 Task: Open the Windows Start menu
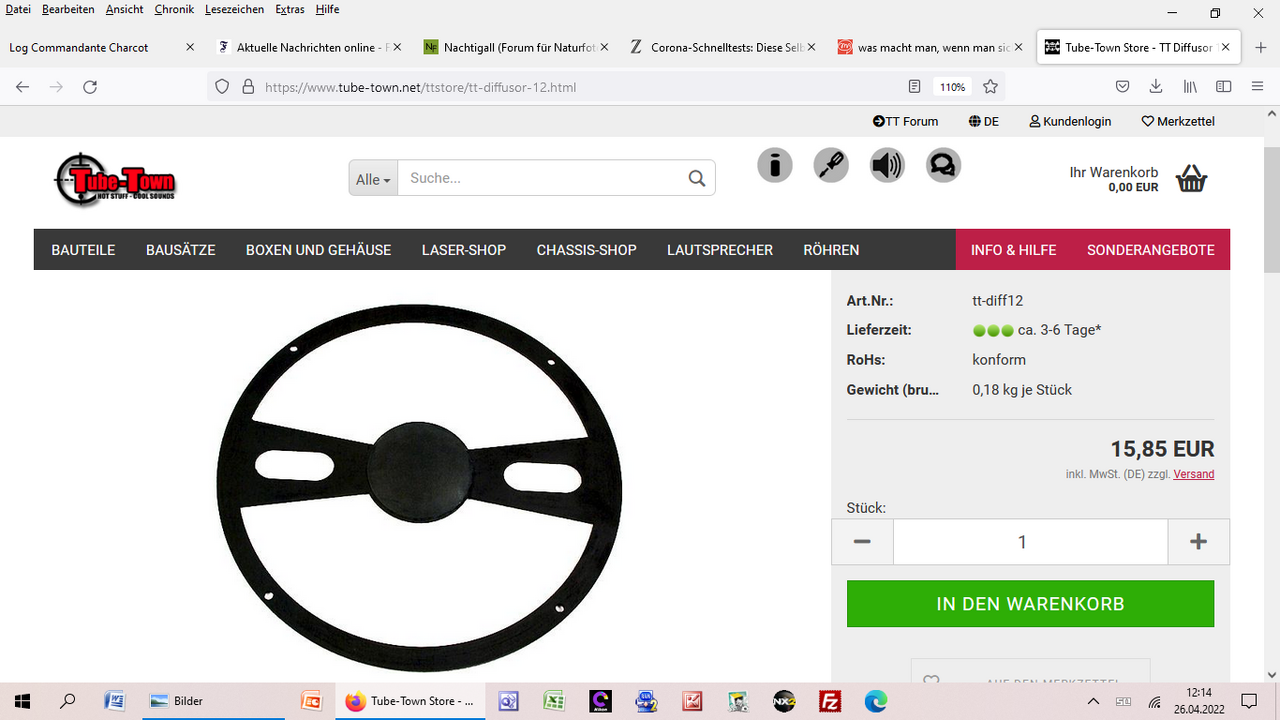tap(21, 701)
